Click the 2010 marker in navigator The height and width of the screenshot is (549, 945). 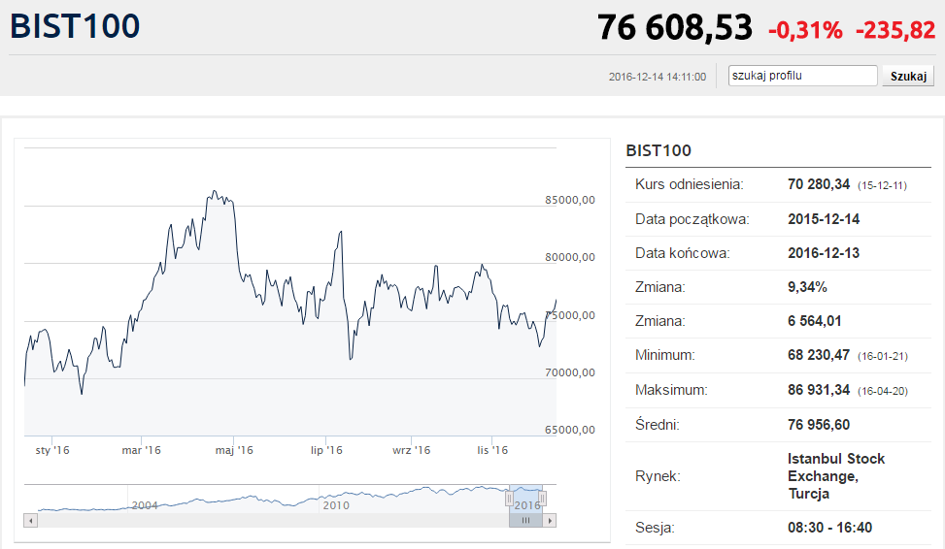point(336,506)
